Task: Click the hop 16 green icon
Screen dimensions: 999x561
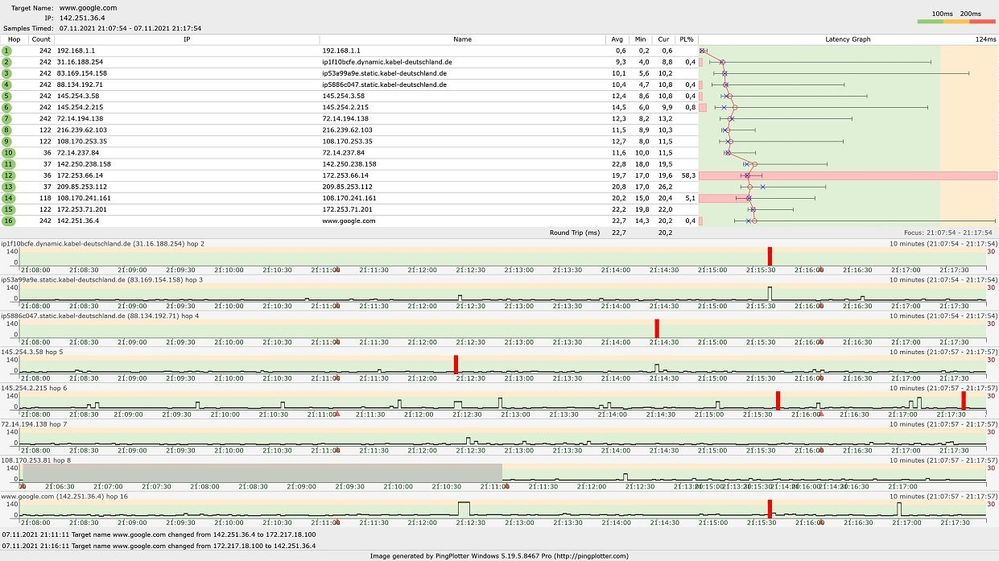Action: tap(8, 221)
